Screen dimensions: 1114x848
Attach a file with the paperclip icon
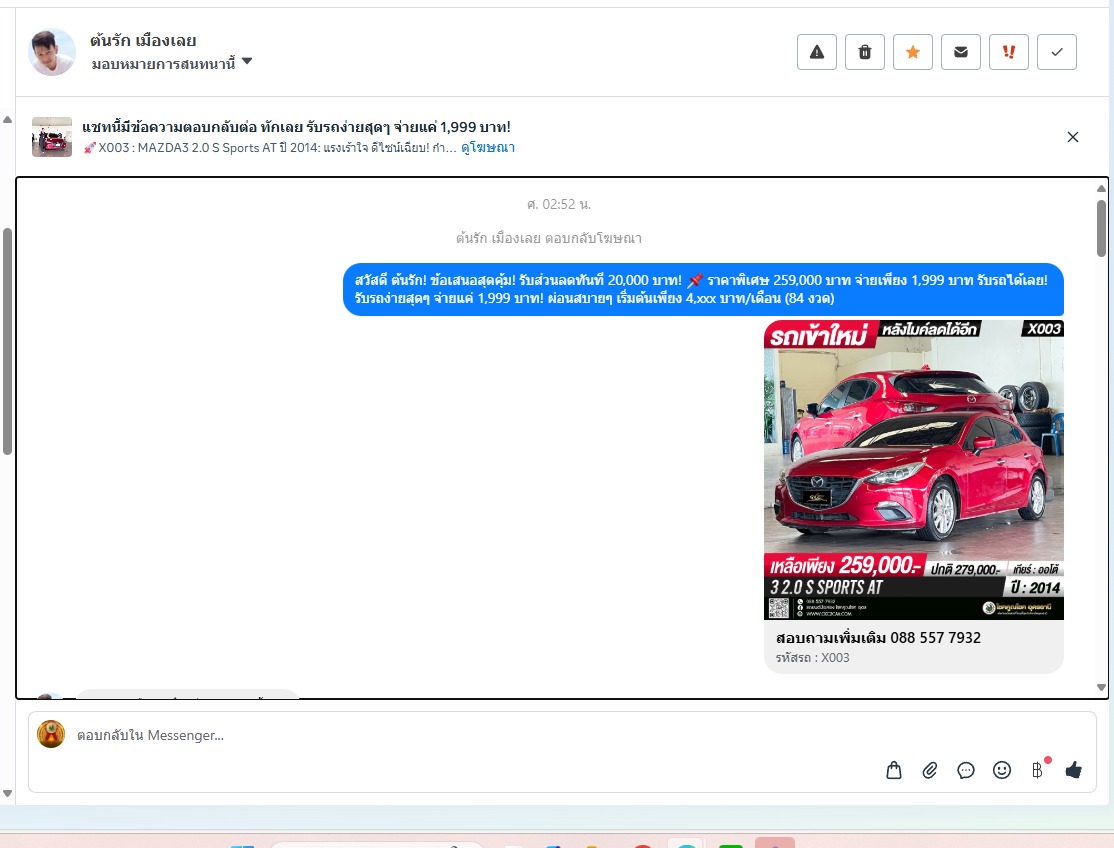coord(930,770)
